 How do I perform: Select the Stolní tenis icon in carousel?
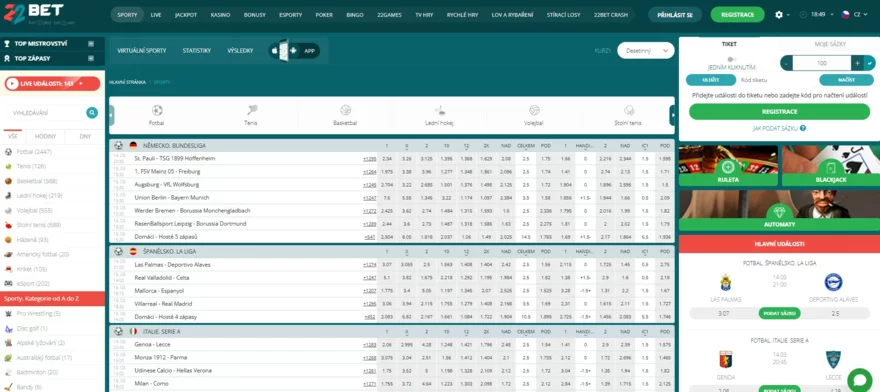tap(629, 110)
